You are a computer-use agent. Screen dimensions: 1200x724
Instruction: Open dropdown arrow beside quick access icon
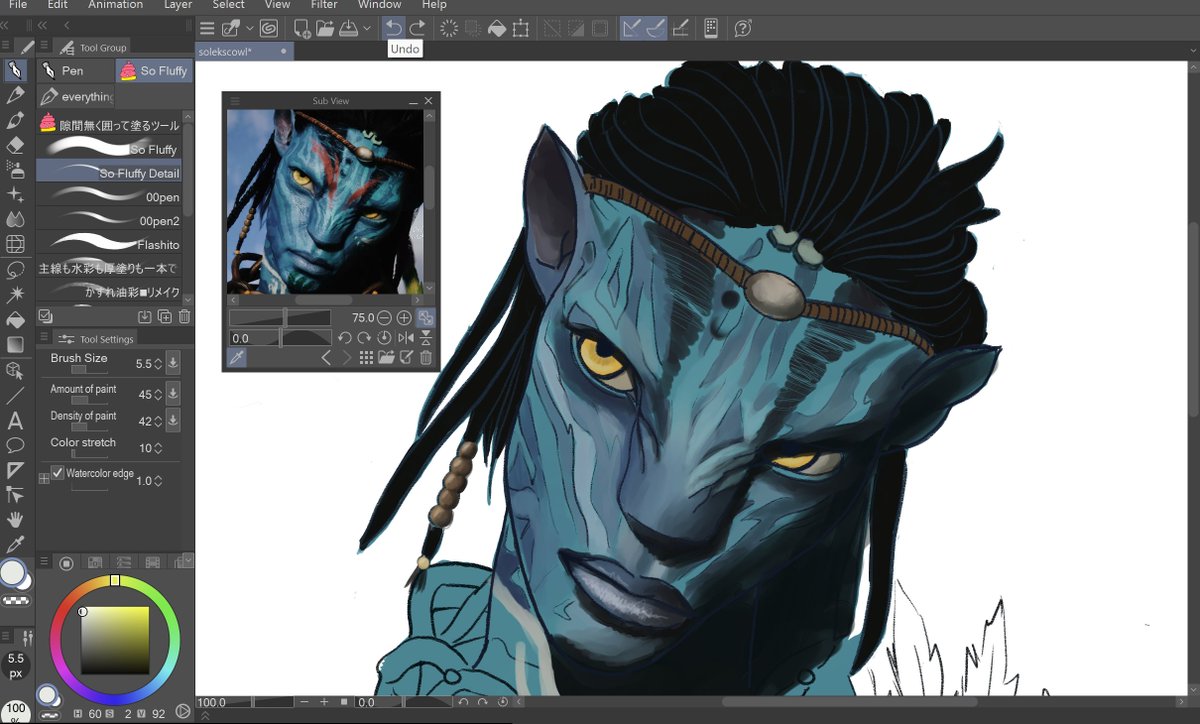pyautogui.click(x=249, y=28)
